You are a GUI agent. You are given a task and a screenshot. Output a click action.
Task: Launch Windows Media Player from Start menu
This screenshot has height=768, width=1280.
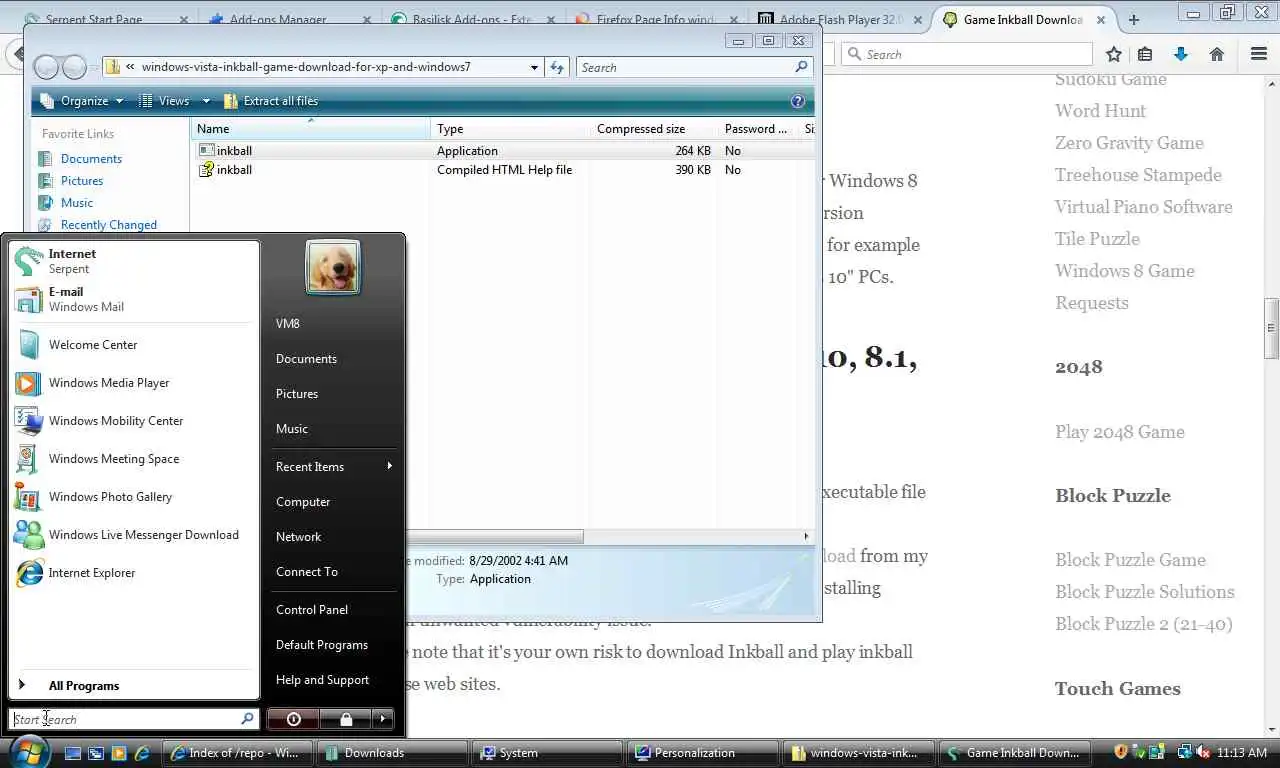tap(134, 383)
